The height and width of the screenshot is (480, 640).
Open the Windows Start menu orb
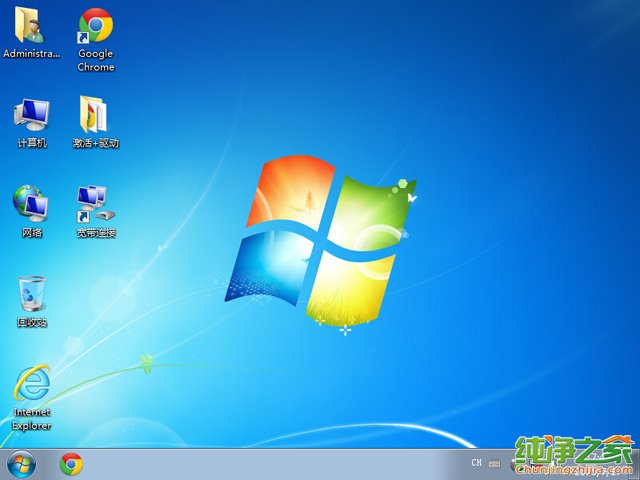[x=21, y=464]
